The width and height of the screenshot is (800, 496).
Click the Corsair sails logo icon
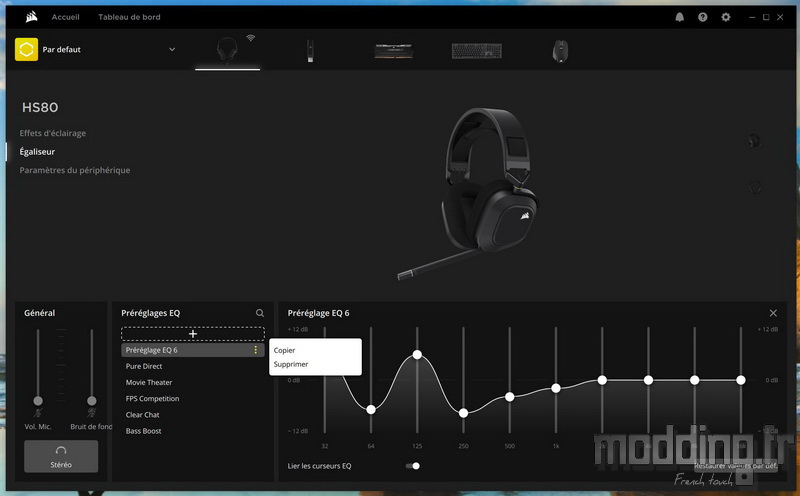32,17
